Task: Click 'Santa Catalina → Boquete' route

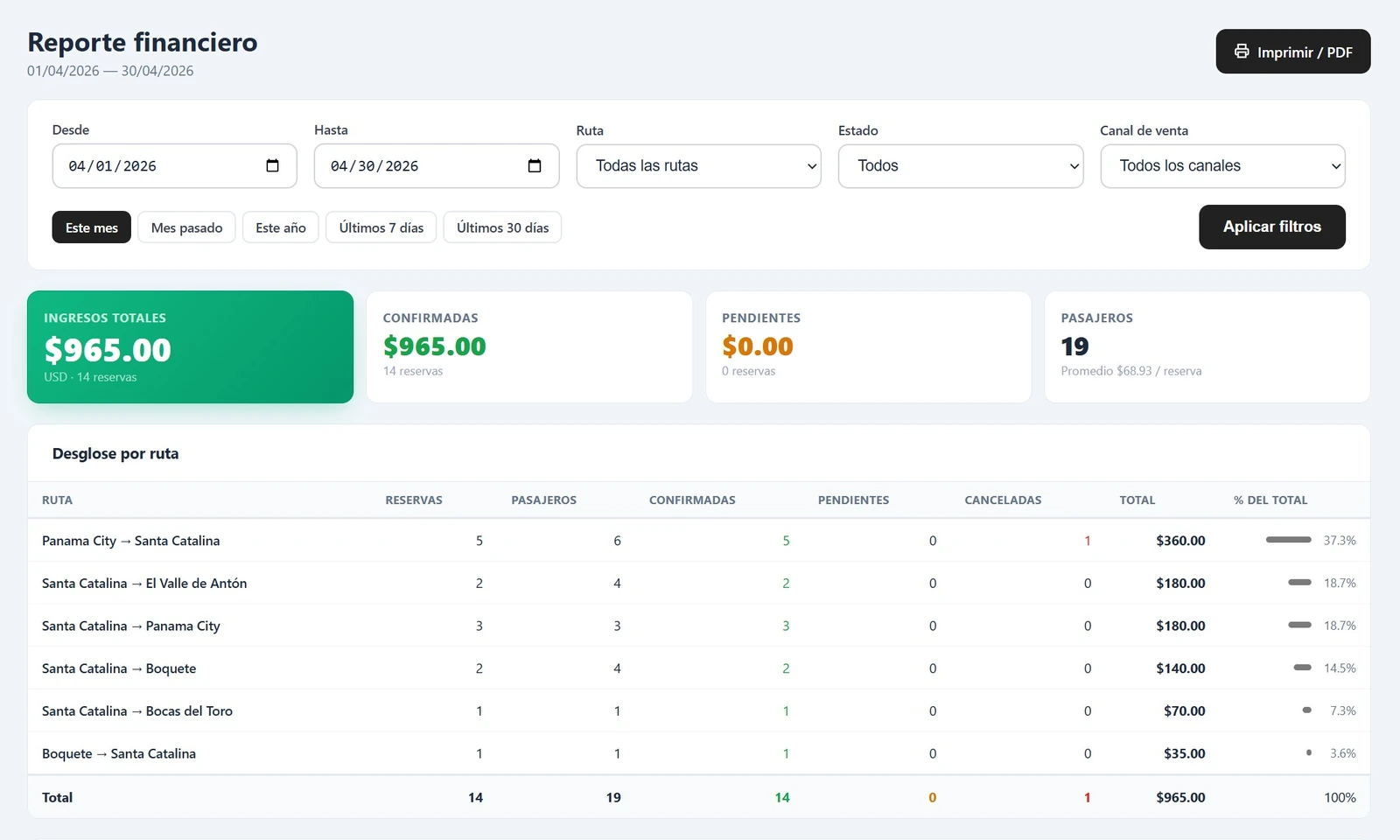Action: point(119,668)
